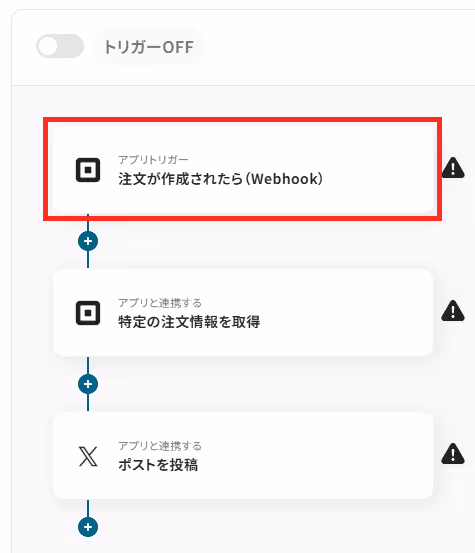Open the 注文が作成されたら(Webhook) trigger card
475x553 pixels.
[243, 170]
